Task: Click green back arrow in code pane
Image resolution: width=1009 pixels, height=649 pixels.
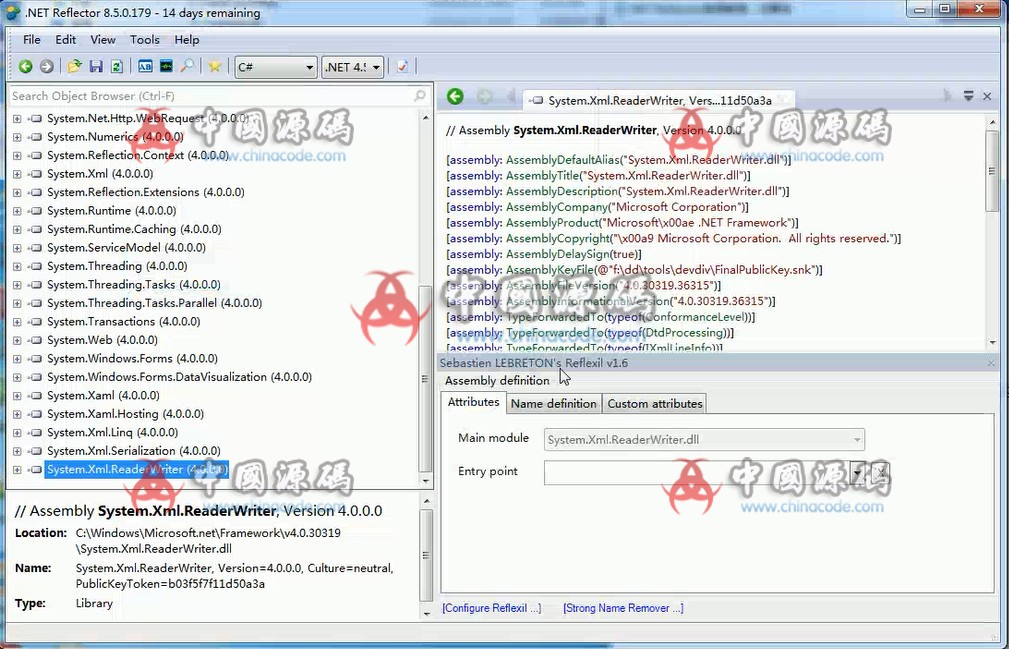Action: click(455, 96)
